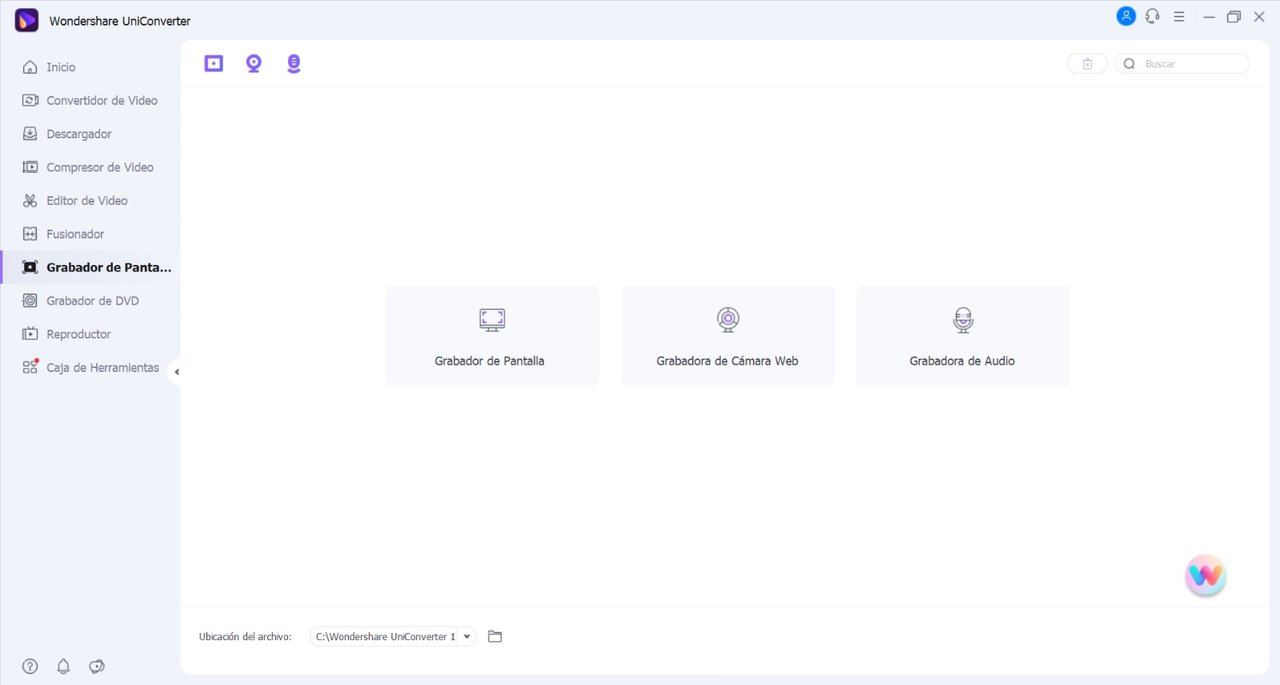Open the hamburger menu in title bar
Screen dimensions: 1280x685
click(x=1180, y=17)
